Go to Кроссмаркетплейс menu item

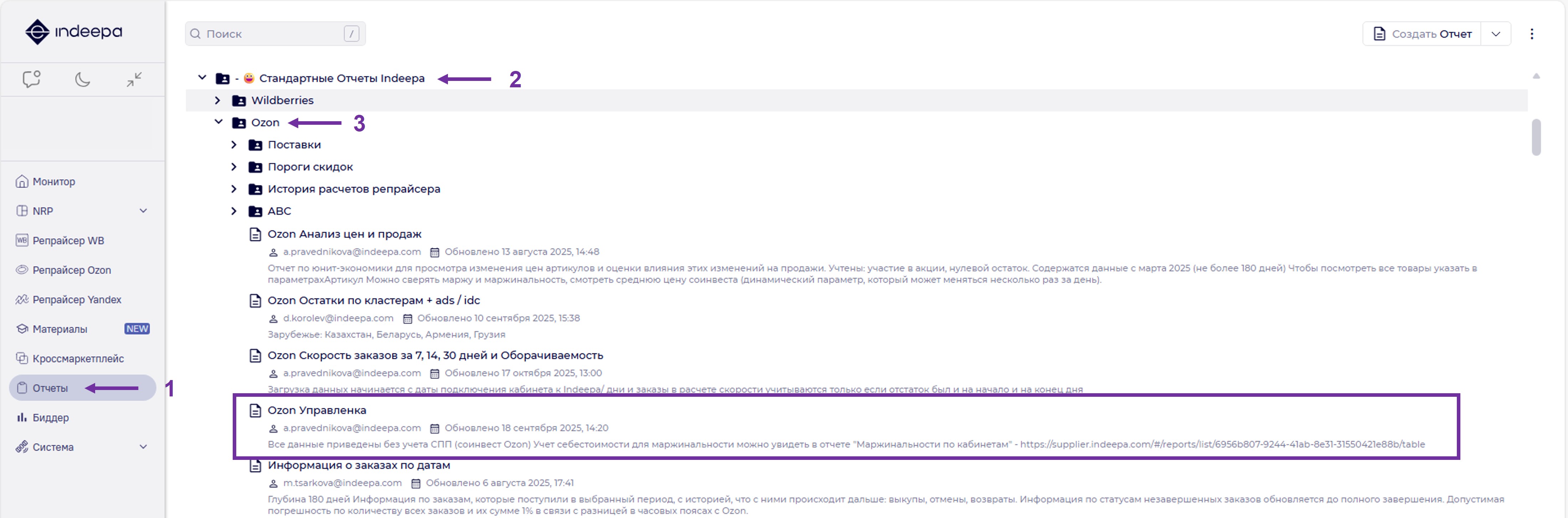[78, 359]
